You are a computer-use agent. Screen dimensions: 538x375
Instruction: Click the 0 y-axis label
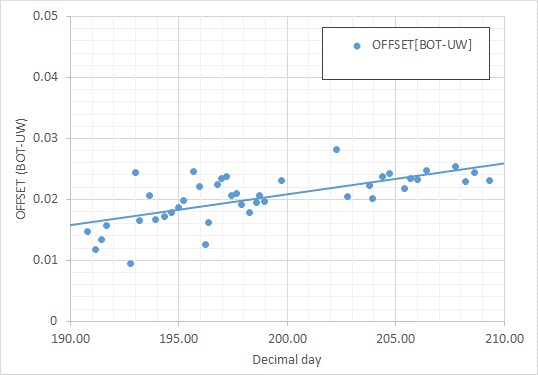(53, 321)
